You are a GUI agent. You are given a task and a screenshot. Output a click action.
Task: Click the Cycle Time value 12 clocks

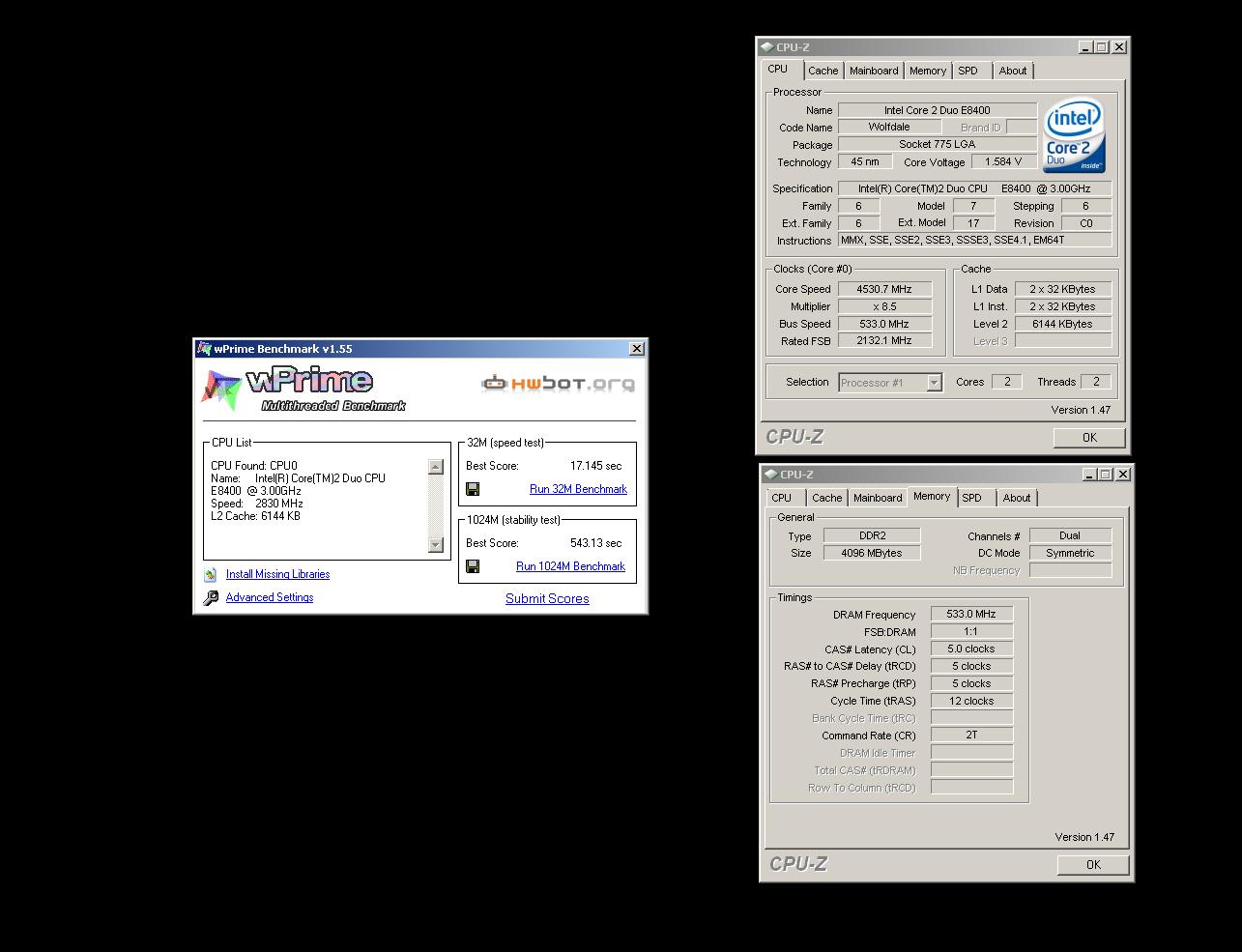971,701
